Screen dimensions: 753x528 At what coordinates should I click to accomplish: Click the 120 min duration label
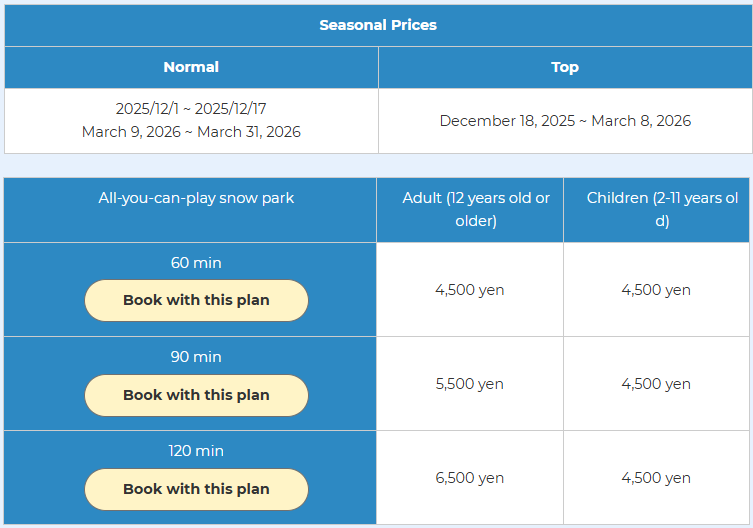click(x=196, y=451)
